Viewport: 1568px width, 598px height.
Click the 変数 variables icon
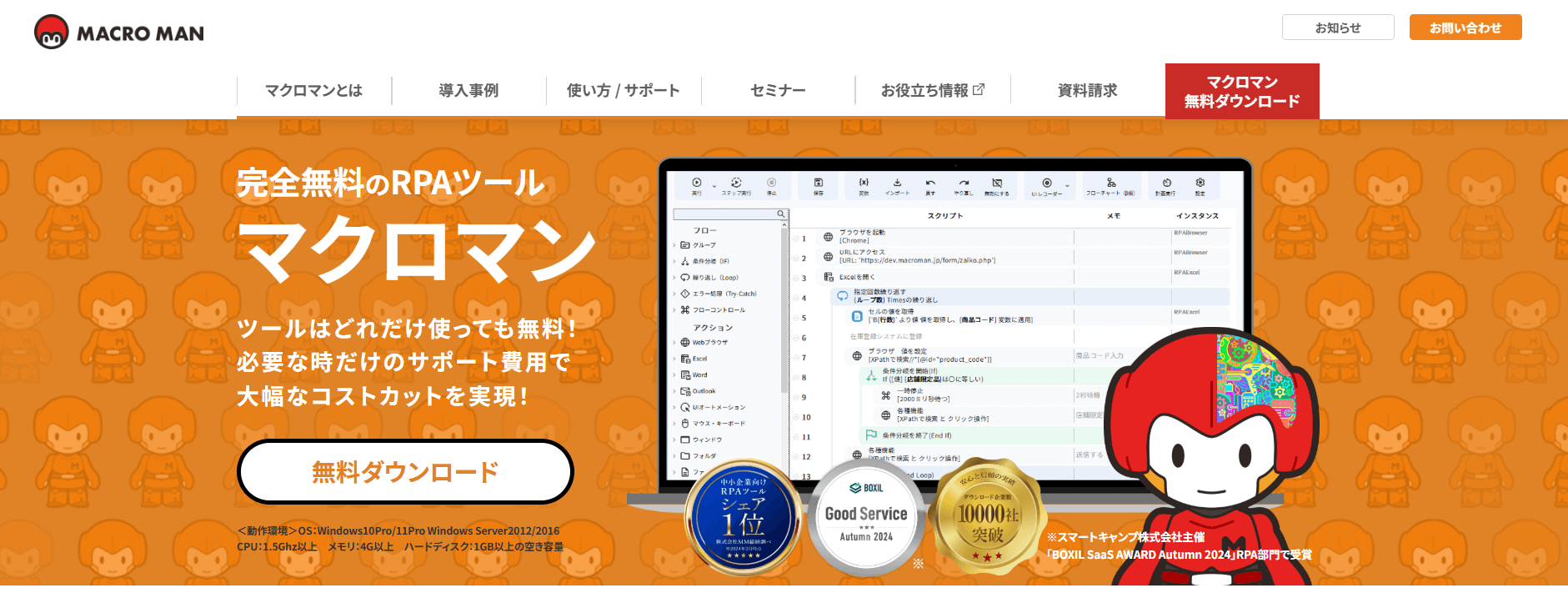tap(864, 183)
